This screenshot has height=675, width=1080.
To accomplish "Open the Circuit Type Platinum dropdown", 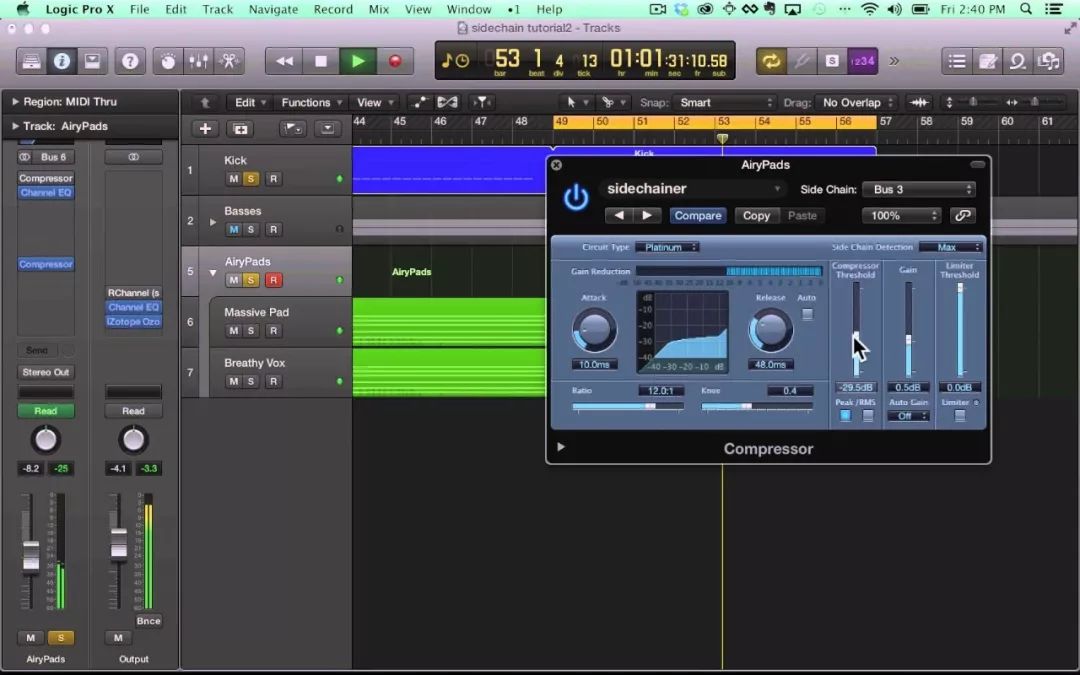I will coord(667,247).
